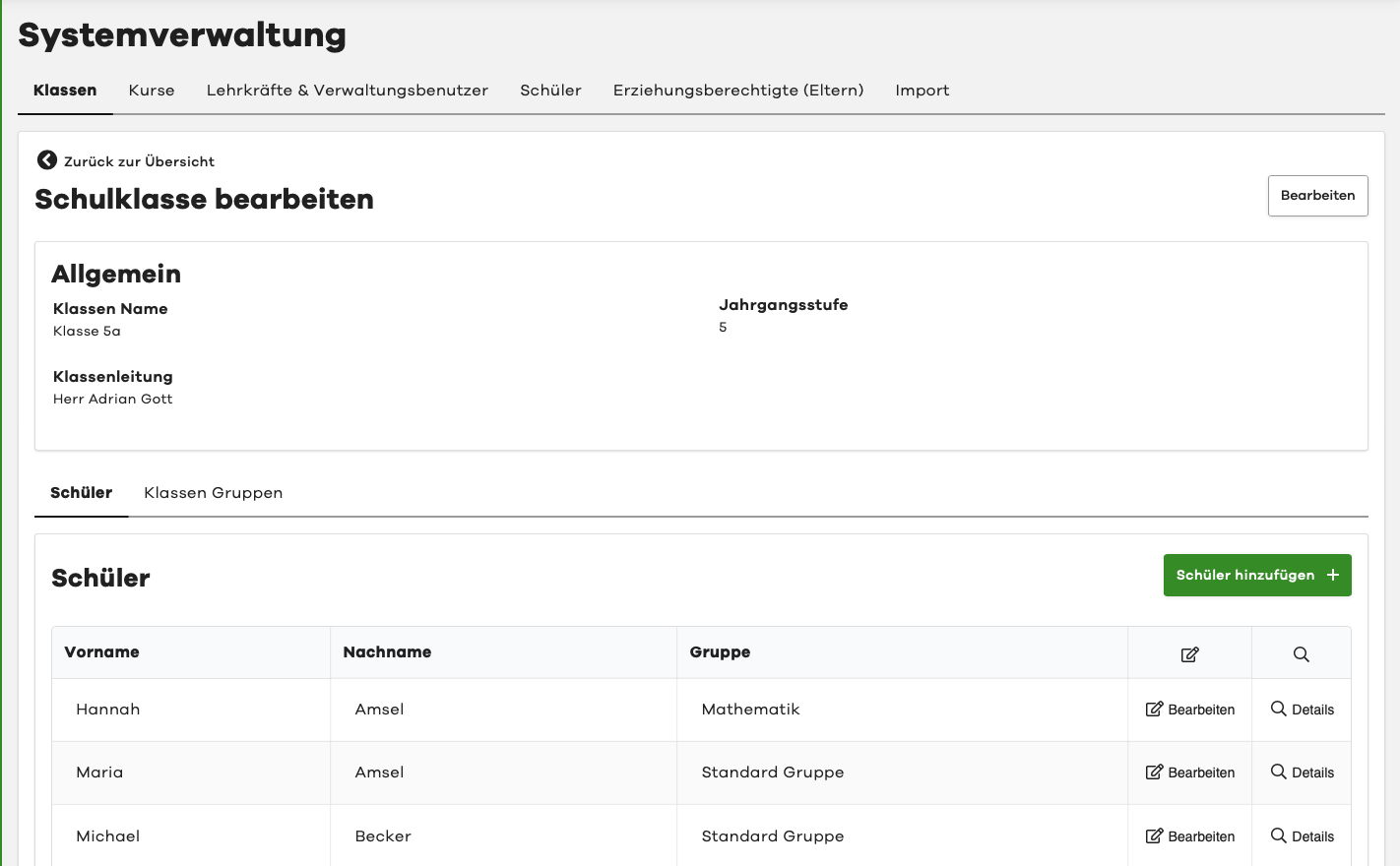Switch to Lehrkräfte & Verwaltungsbenutzer tab
Viewport: 1400px width, 866px height.
pos(347,91)
